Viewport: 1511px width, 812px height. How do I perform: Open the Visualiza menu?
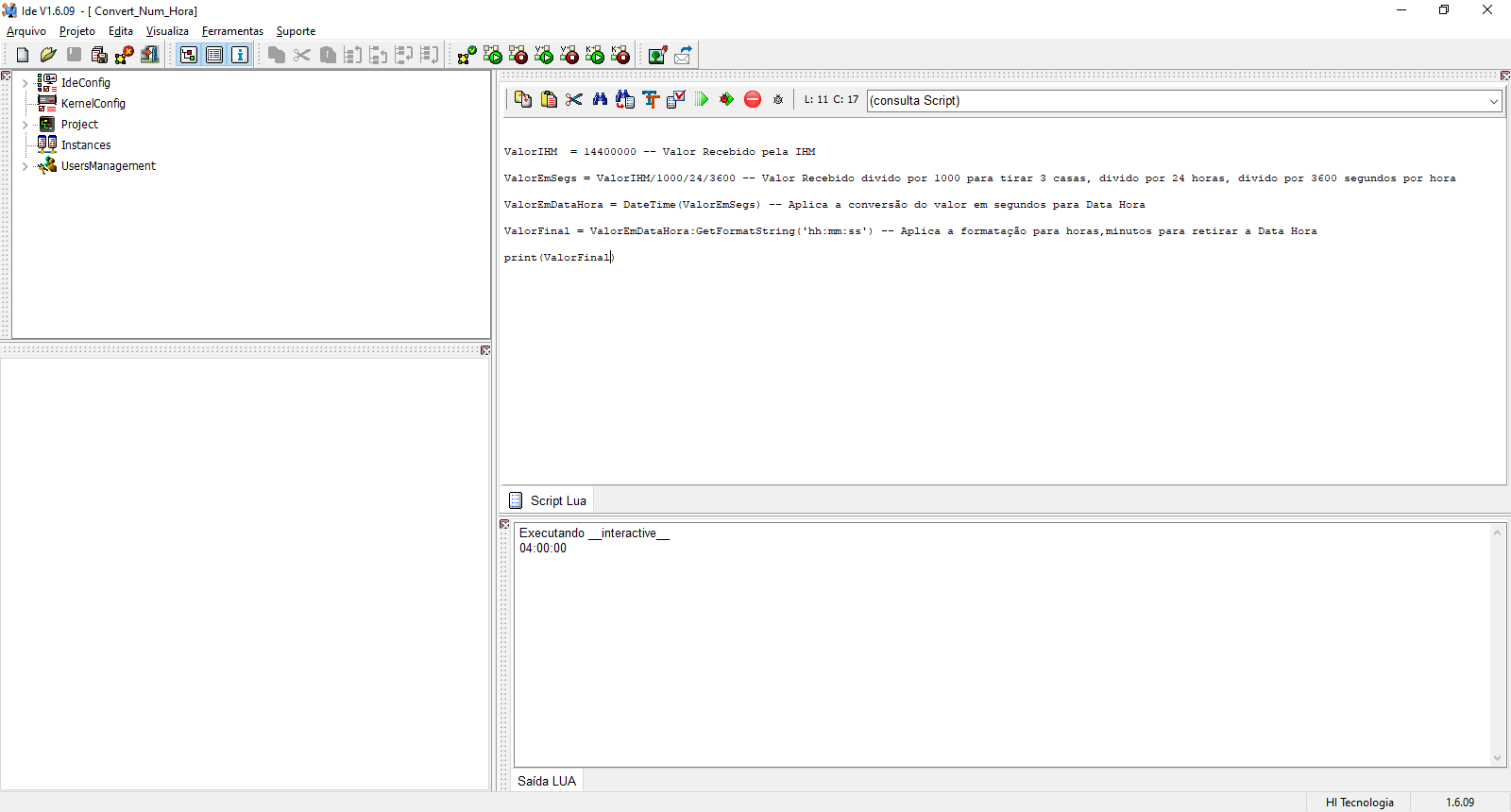coord(167,31)
